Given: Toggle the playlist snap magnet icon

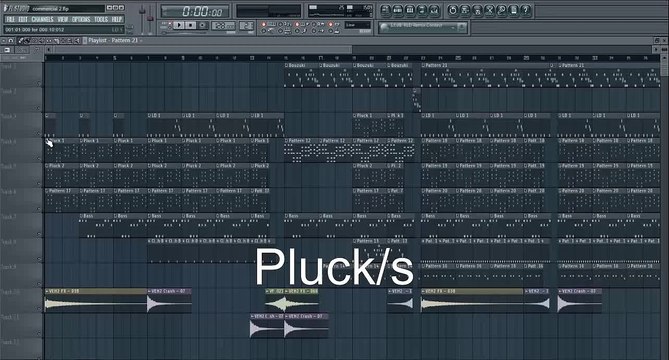Looking at the screenshot, I should click(x=11, y=41).
